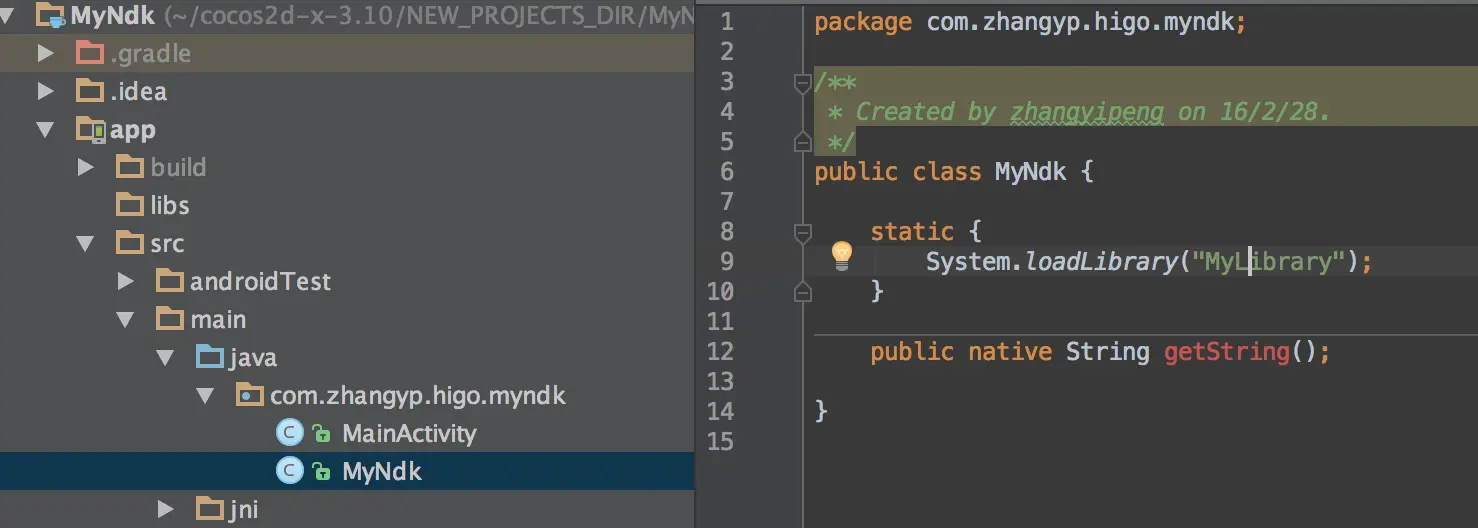Expand the androidTest folder arrow
1478x528 pixels.
coord(126,281)
